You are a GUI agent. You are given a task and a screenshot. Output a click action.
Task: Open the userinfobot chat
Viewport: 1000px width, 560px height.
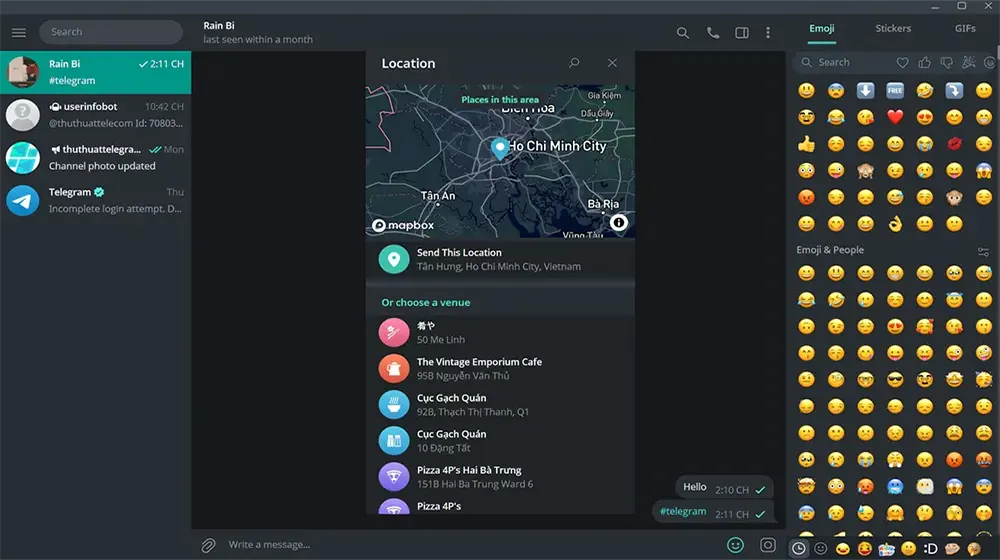point(96,115)
